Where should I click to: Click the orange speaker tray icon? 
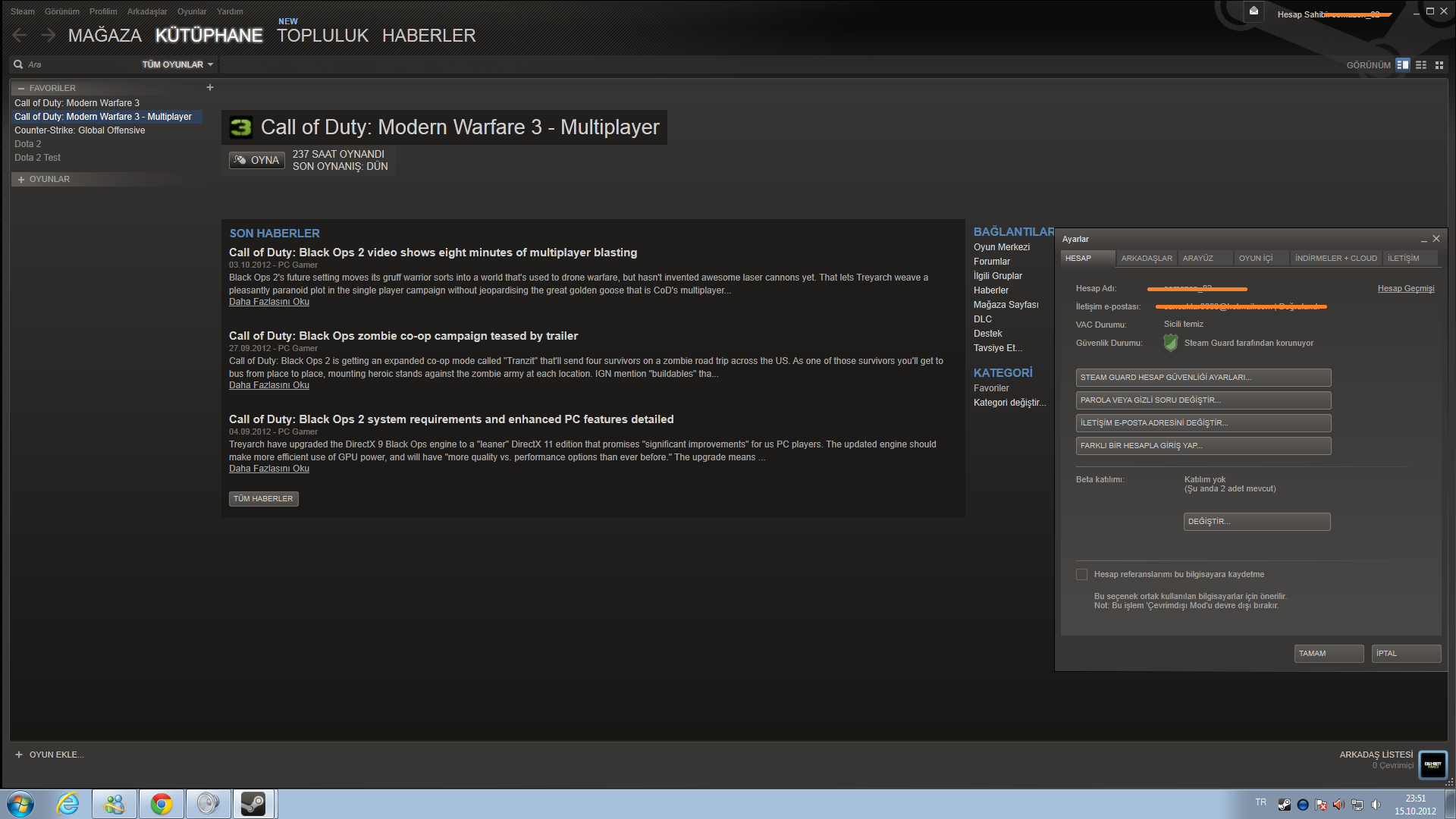pos(1339,805)
